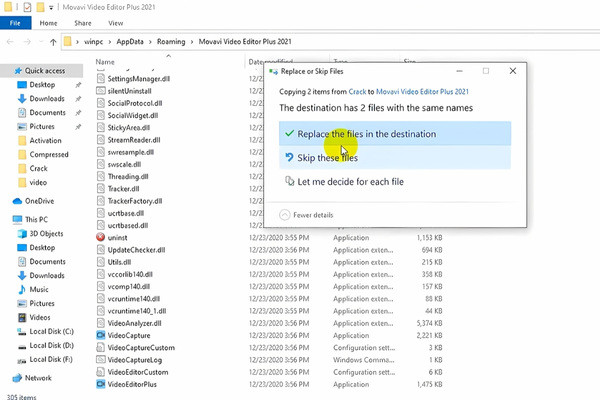Open Desktop under Quick access

(x=42, y=85)
